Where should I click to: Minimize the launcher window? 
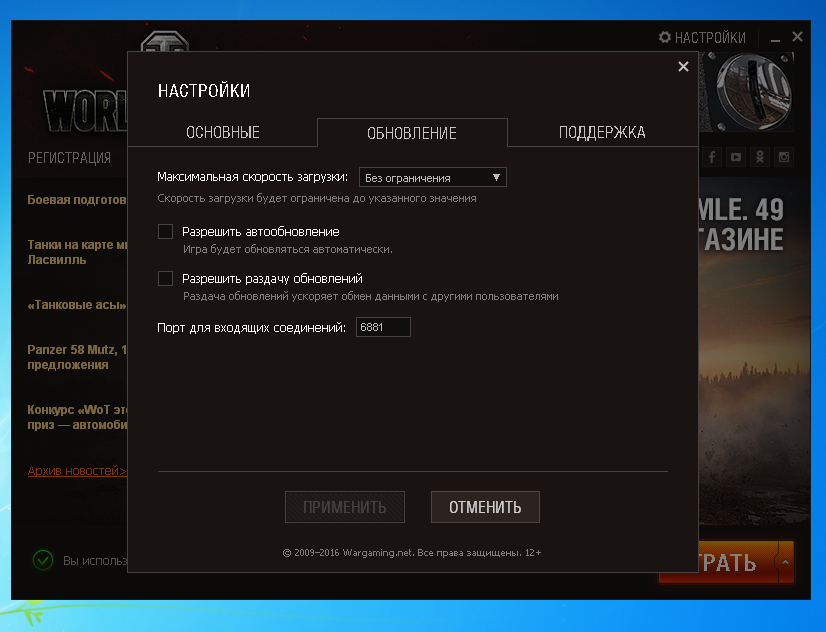click(775, 38)
